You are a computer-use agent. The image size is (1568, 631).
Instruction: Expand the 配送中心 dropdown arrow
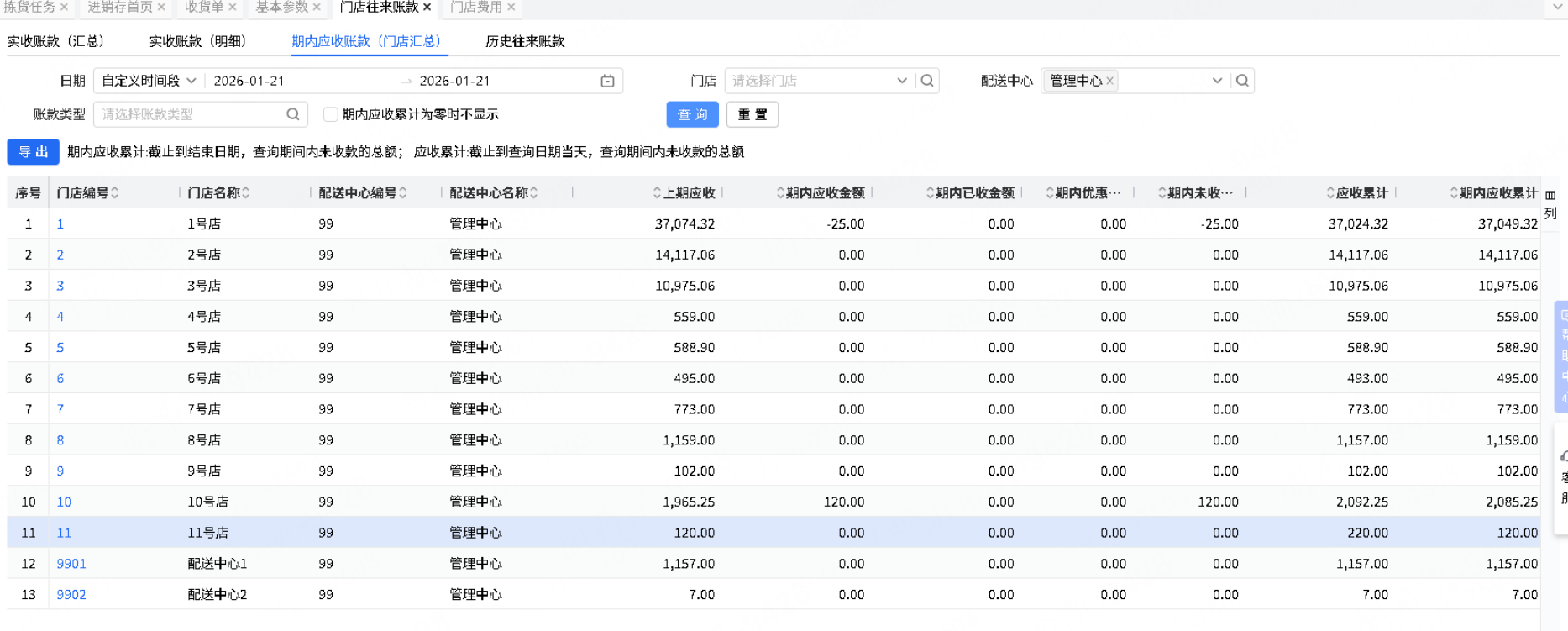pyautogui.click(x=1217, y=81)
